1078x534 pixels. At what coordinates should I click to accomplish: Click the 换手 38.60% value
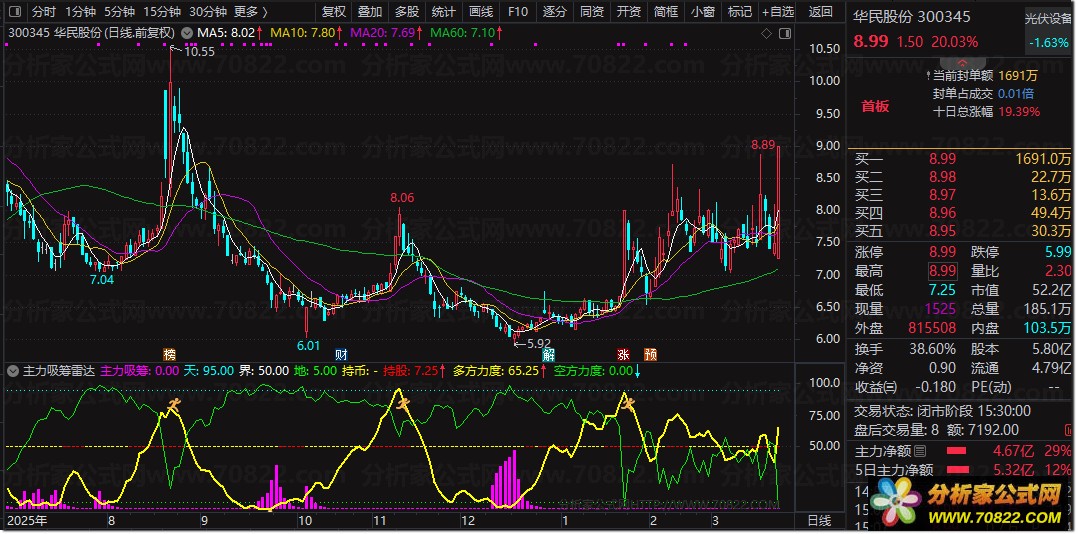pyautogui.click(x=932, y=348)
